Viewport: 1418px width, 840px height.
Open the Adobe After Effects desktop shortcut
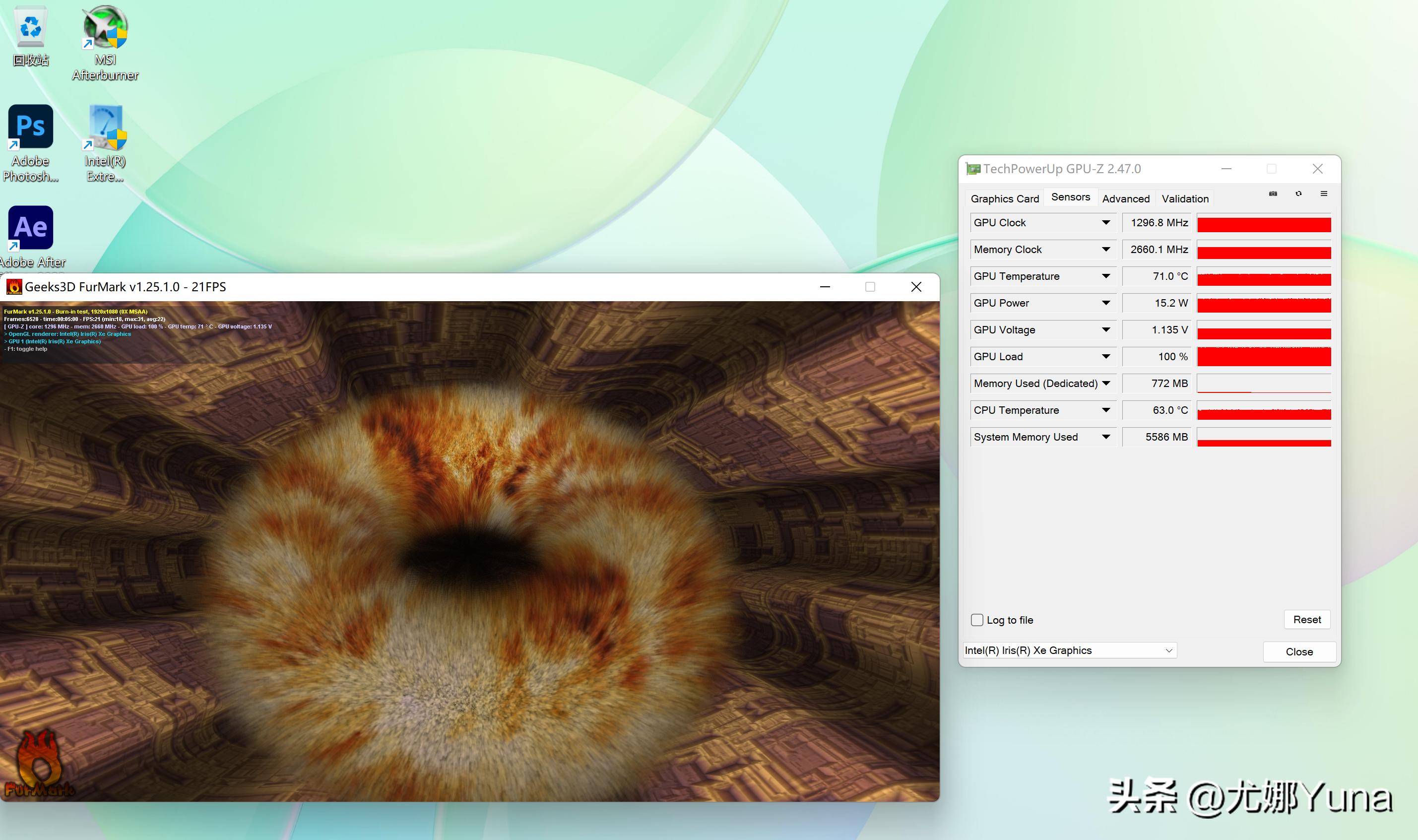(x=31, y=228)
